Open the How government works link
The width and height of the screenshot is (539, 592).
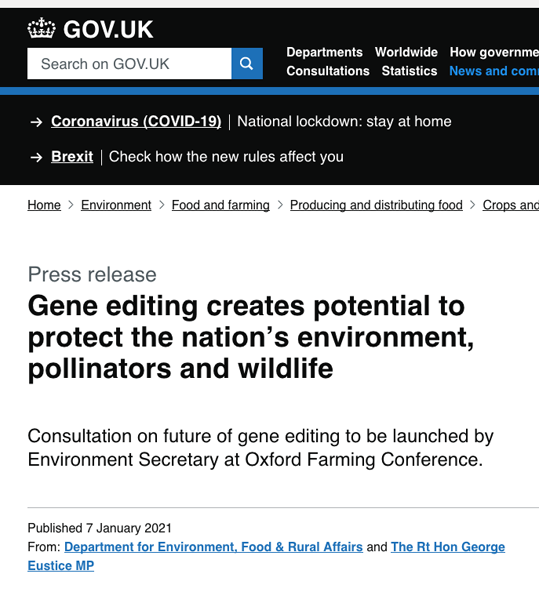point(494,52)
